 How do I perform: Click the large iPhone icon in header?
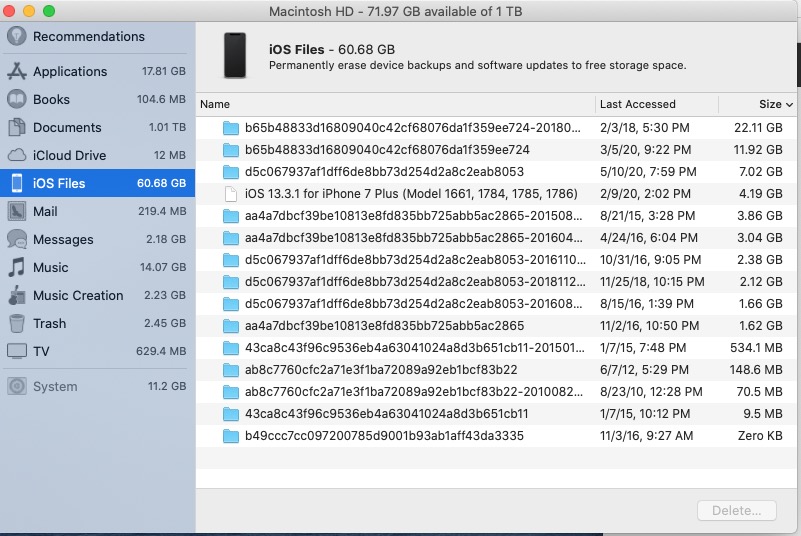tap(235, 56)
